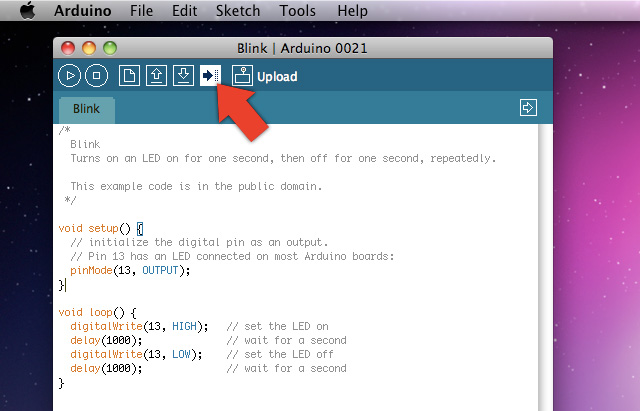
Task: Open the Sketch menu
Action: pos(237,11)
